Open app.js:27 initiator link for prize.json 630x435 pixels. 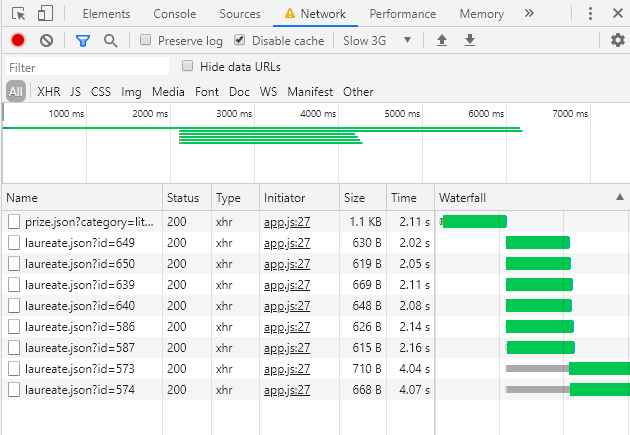[287, 221]
